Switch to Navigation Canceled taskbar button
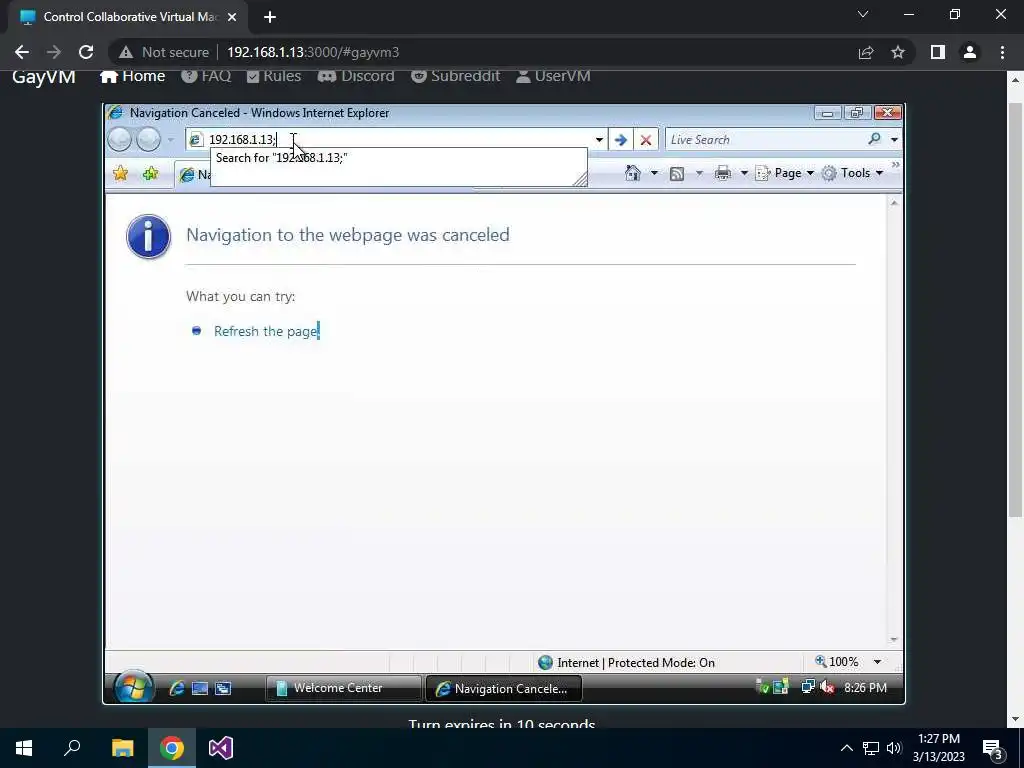This screenshot has height=768, width=1024. coord(504,688)
